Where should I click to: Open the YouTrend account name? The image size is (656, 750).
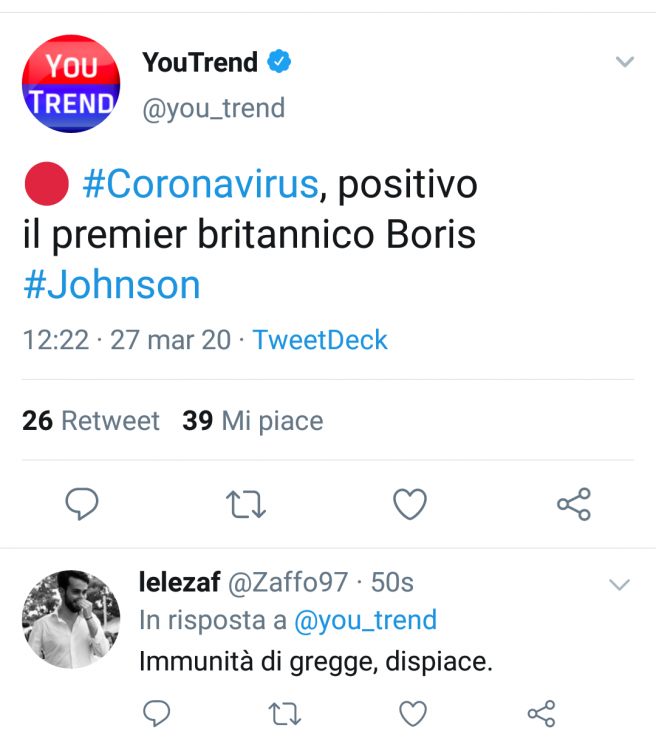click(200, 62)
